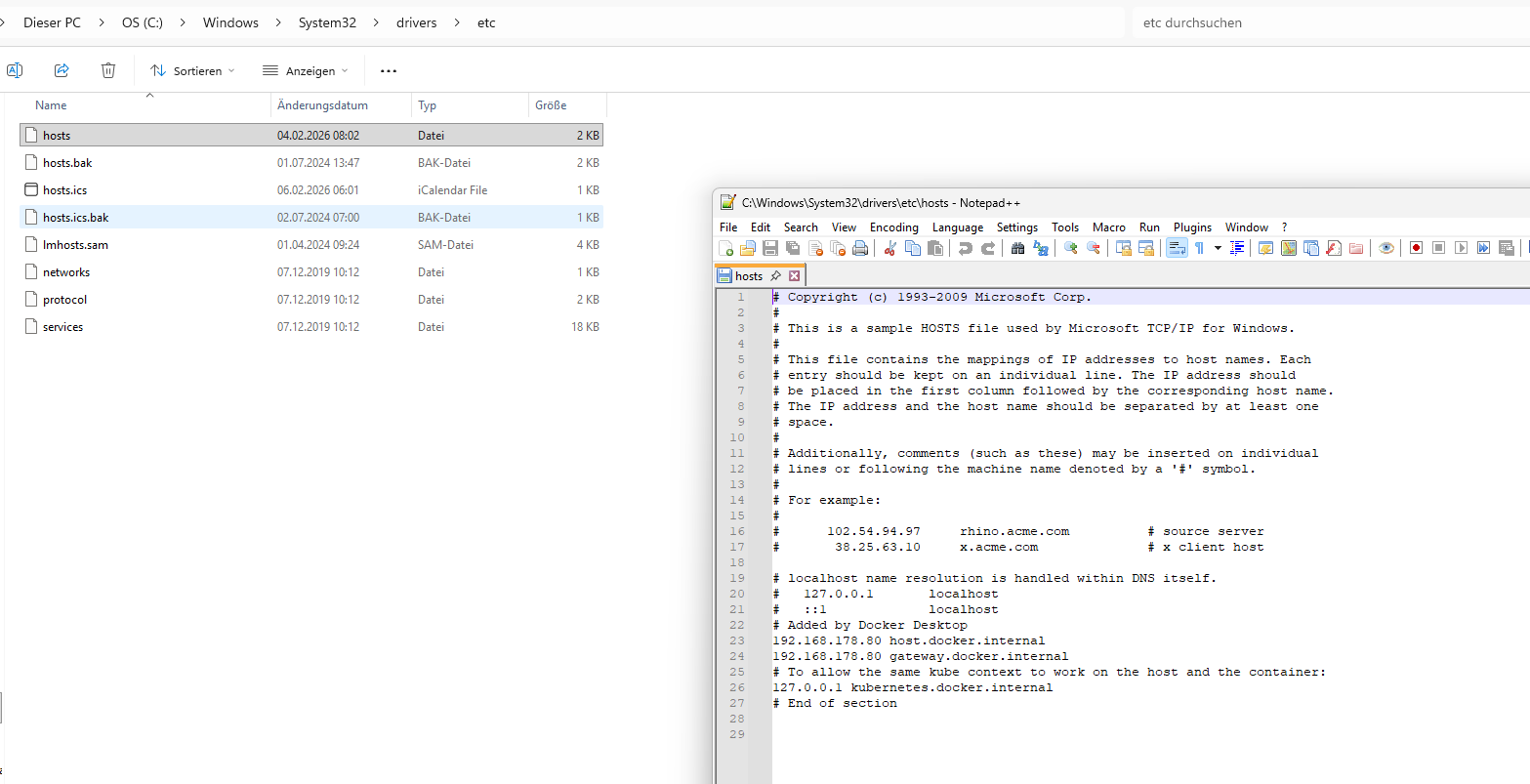The width and height of the screenshot is (1530, 784).
Task: Toggle Word wrap in Notepad++ toolbar
Action: [x=1177, y=248]
